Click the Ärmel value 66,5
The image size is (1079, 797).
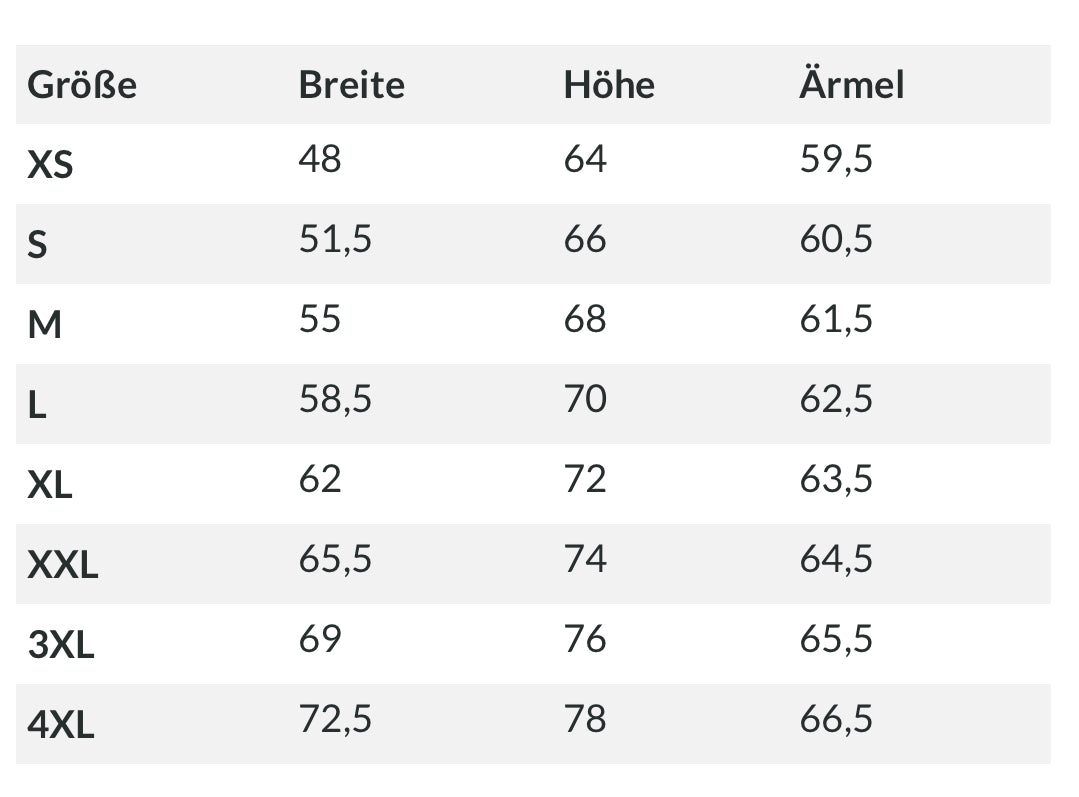coord(836,719)
